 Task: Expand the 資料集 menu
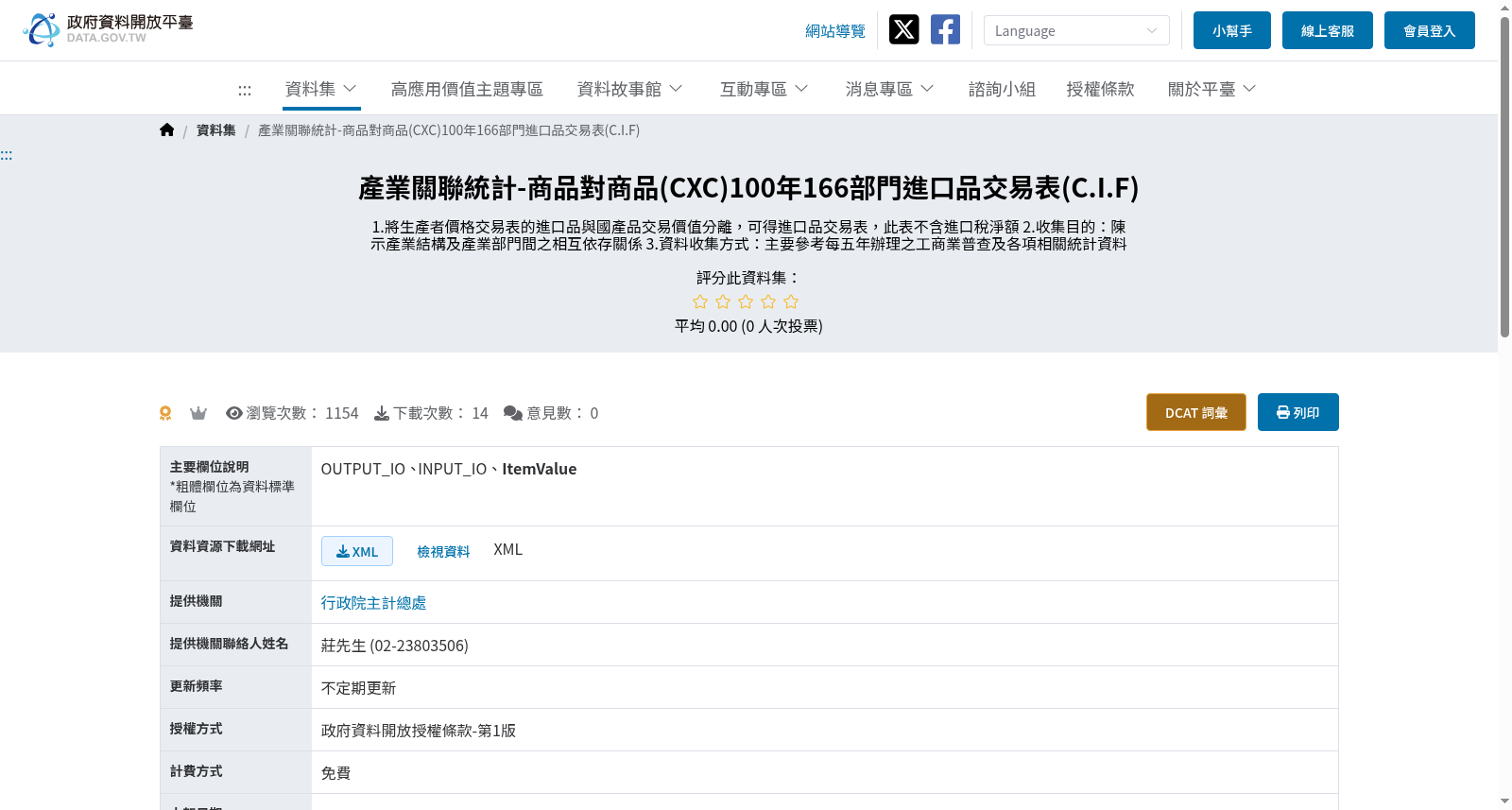point(321,89)
